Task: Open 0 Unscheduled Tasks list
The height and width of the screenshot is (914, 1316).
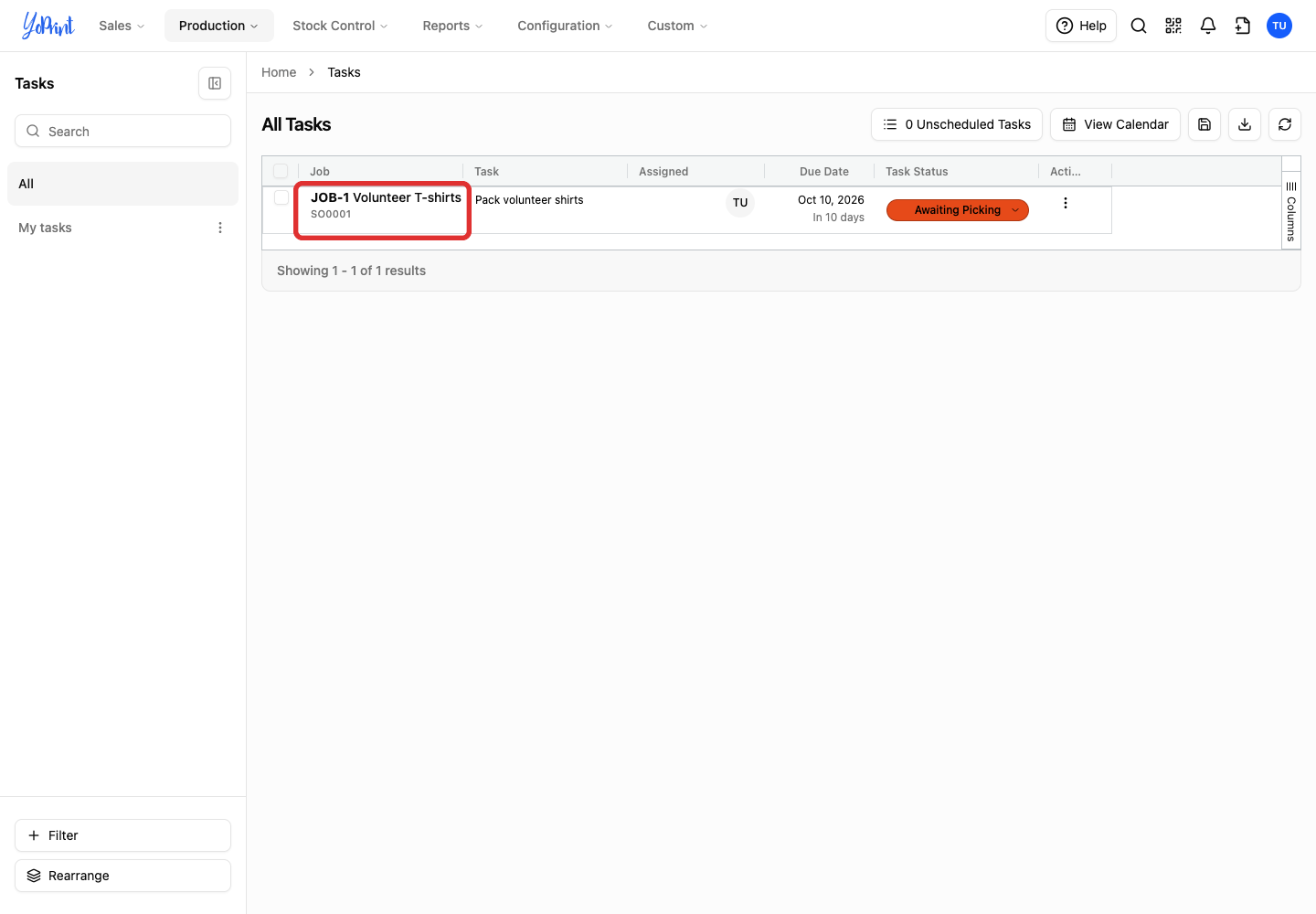Action: (x=957, y=124)
